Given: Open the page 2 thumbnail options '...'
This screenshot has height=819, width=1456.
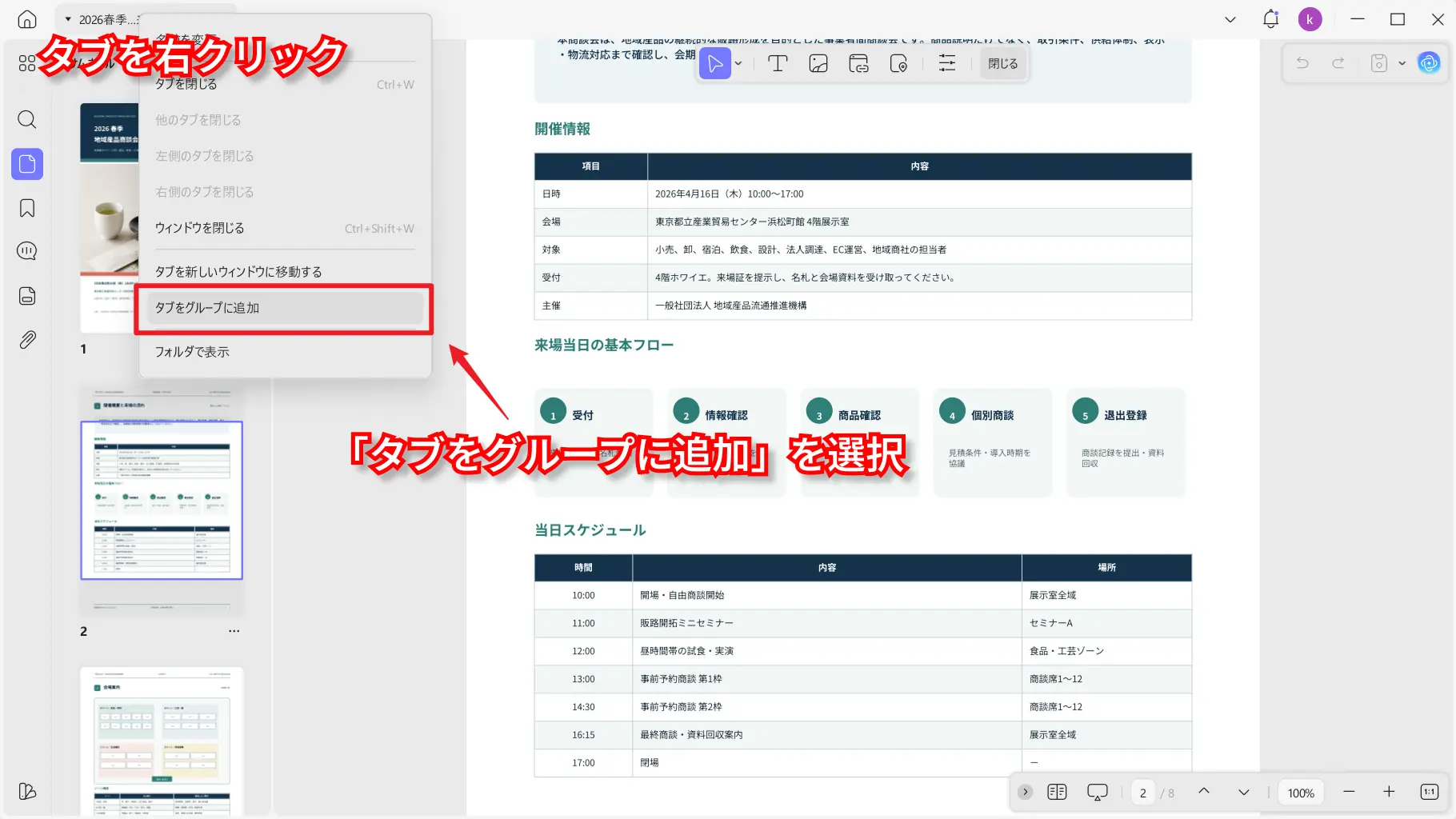Looking at the screenshot, I should (234, 631).
